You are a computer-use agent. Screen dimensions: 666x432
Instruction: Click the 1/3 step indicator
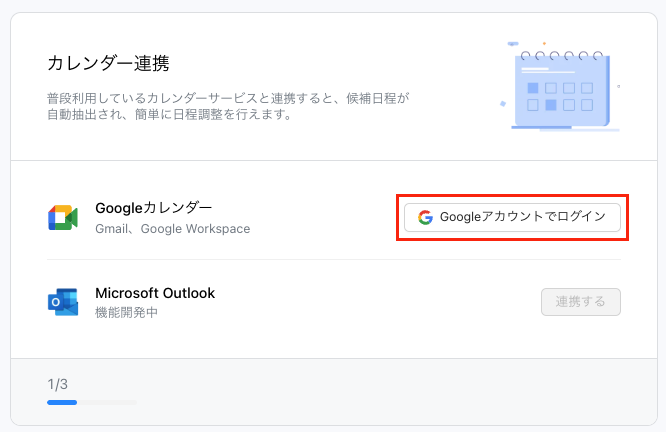pos(57,384)
